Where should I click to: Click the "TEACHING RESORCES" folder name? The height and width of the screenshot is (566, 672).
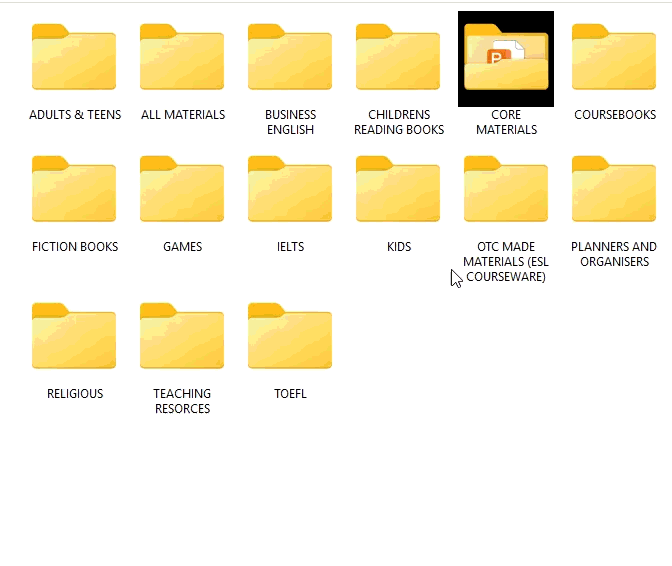click(183, 401)
